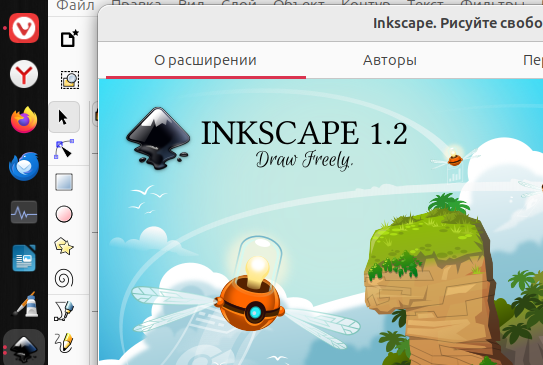Open Vivaldi browser from the dock
The image size is (543, 365).
pos(24,28)
